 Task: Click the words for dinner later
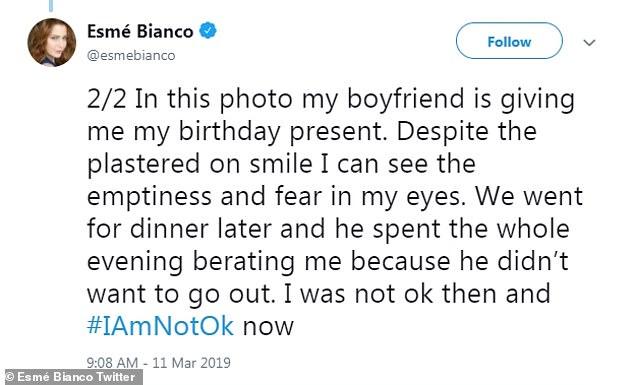(x=179, y=229)
